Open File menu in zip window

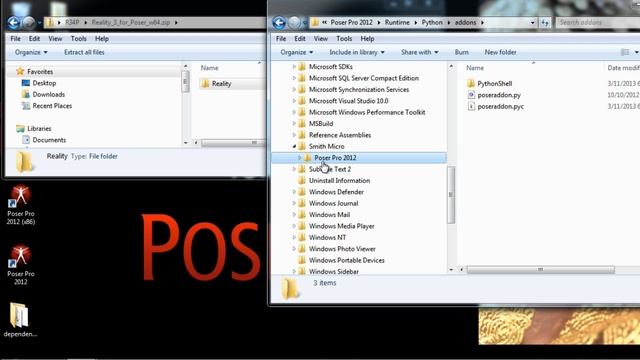[16, 39]
